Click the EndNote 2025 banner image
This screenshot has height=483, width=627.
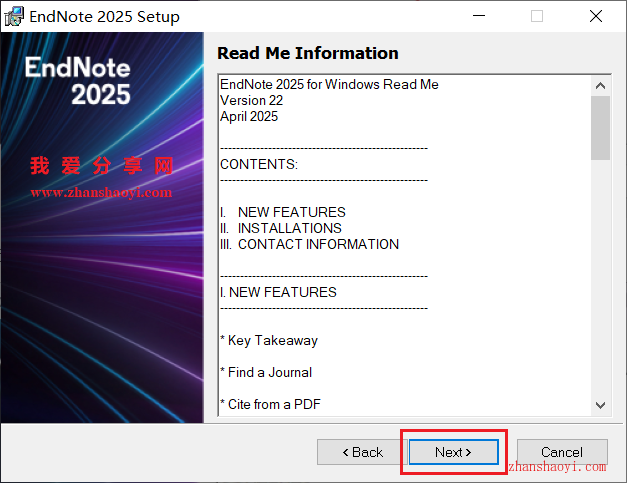(102, 227)
